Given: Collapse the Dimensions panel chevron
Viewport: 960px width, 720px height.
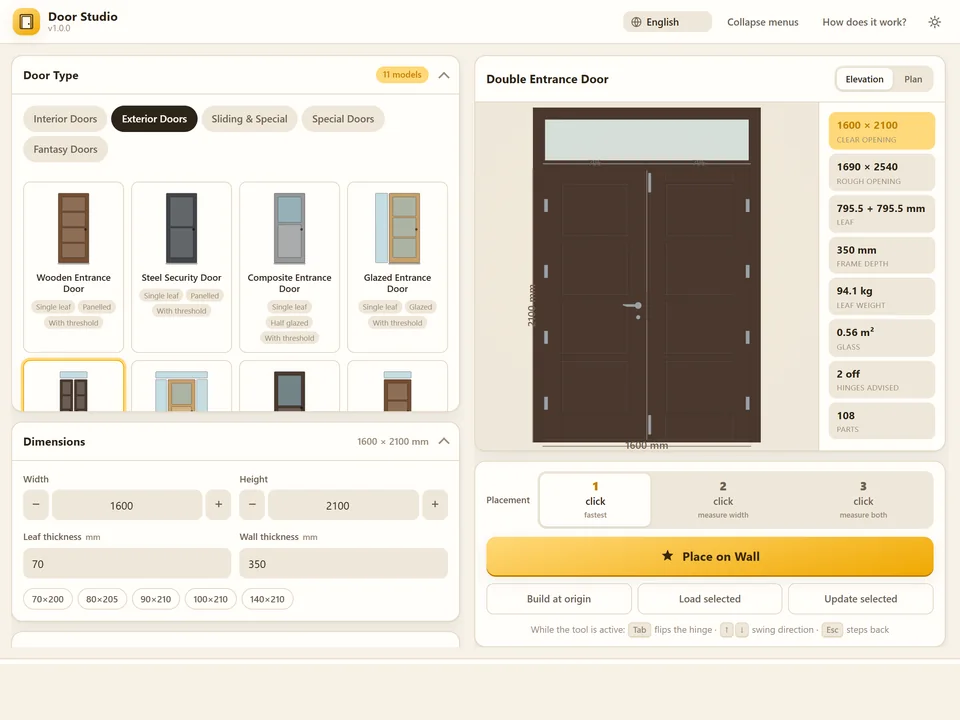Looking at the screenshot, I should (x=444, y=441).
